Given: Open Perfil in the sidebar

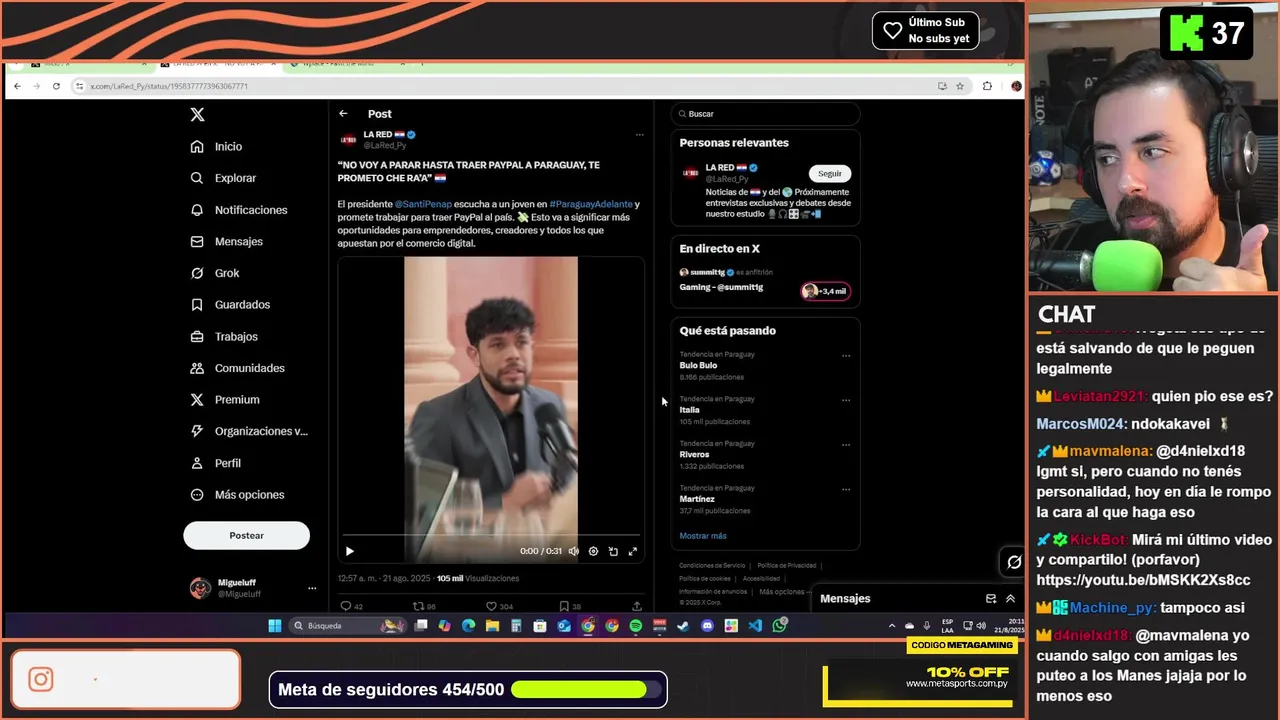Looking at the screenshot, I should click(216, 463).
